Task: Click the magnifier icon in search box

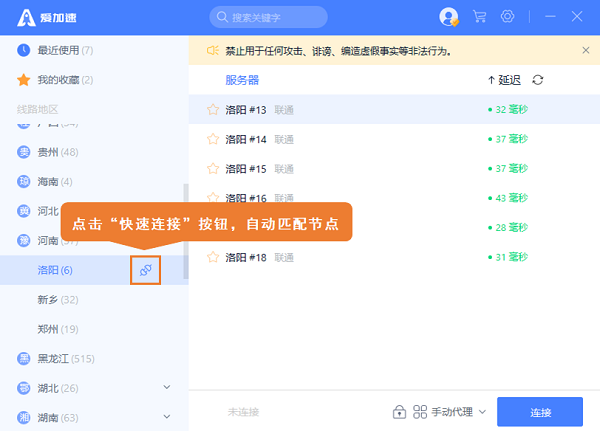Action: 222,17
